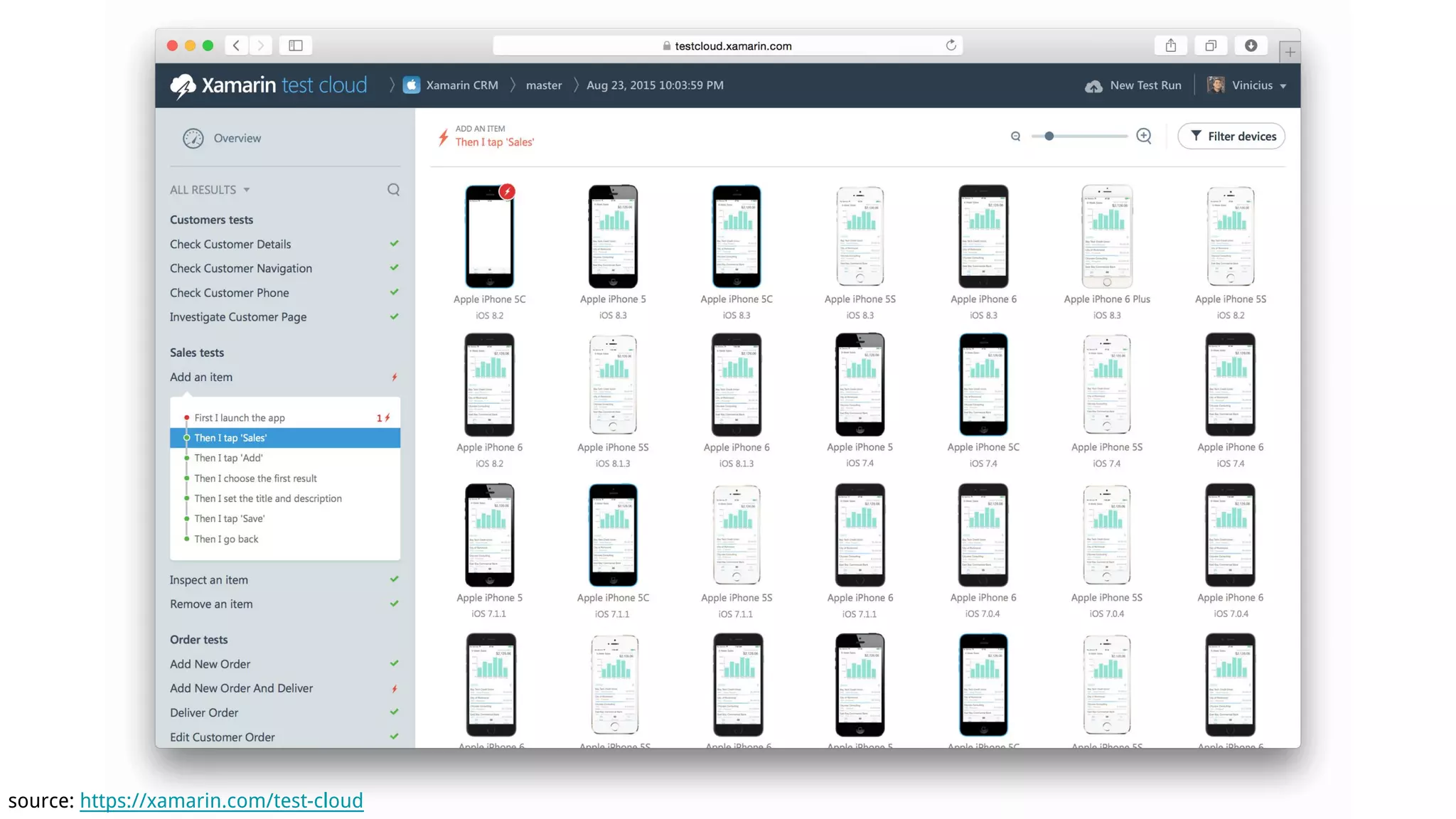Open the Aug 23, 2015 test run breadcrumb

[655, 85]
